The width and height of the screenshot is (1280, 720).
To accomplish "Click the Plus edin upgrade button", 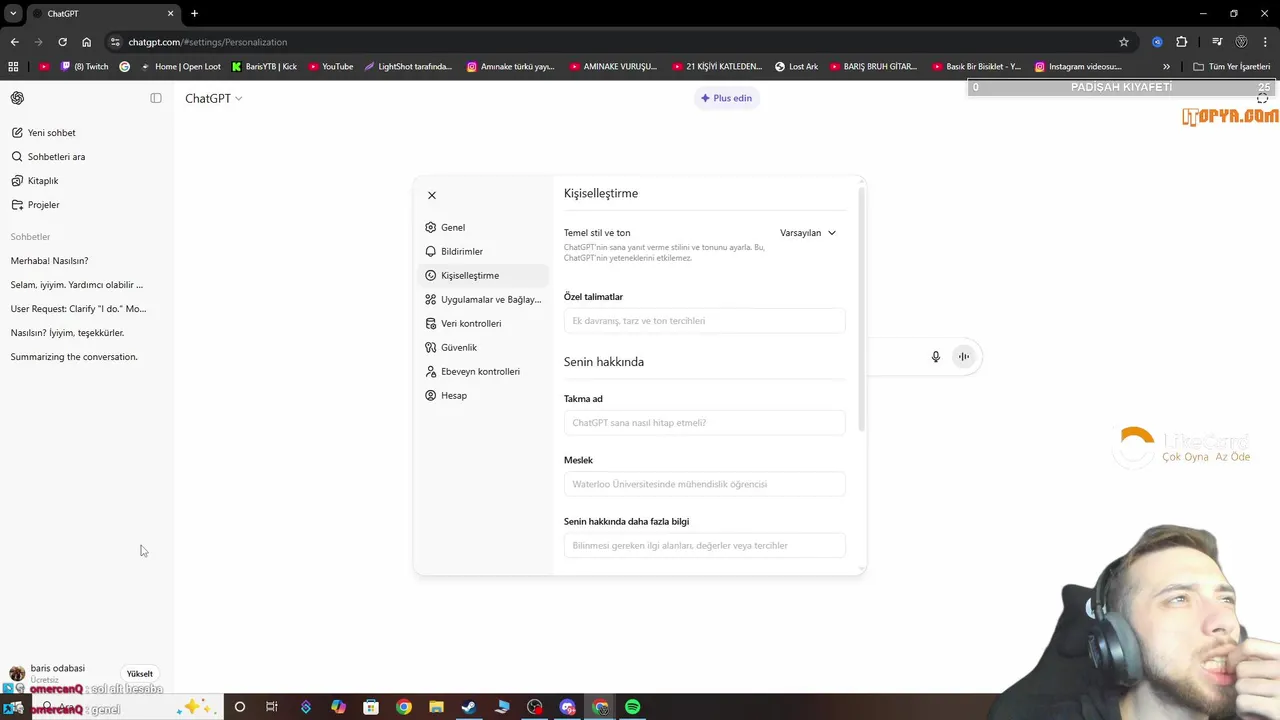I will click(x=727, y=98).
